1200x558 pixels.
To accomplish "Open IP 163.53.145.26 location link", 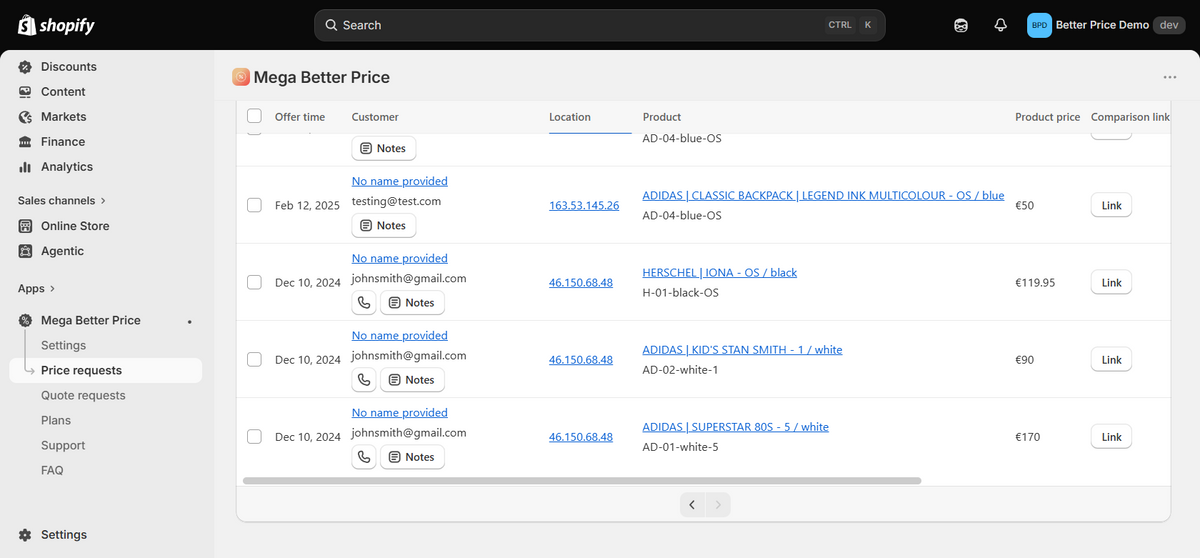I will tap(584, 205).
